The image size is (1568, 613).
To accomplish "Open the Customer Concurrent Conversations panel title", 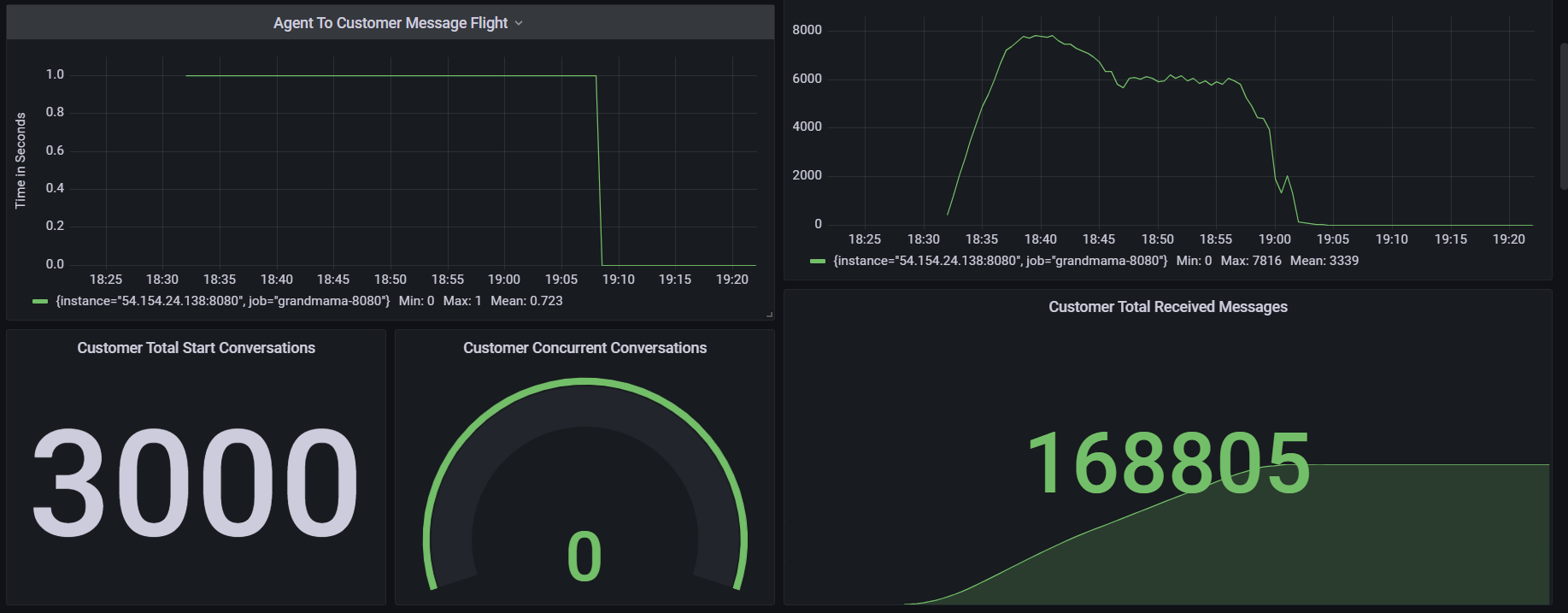I will pos(584,348).
